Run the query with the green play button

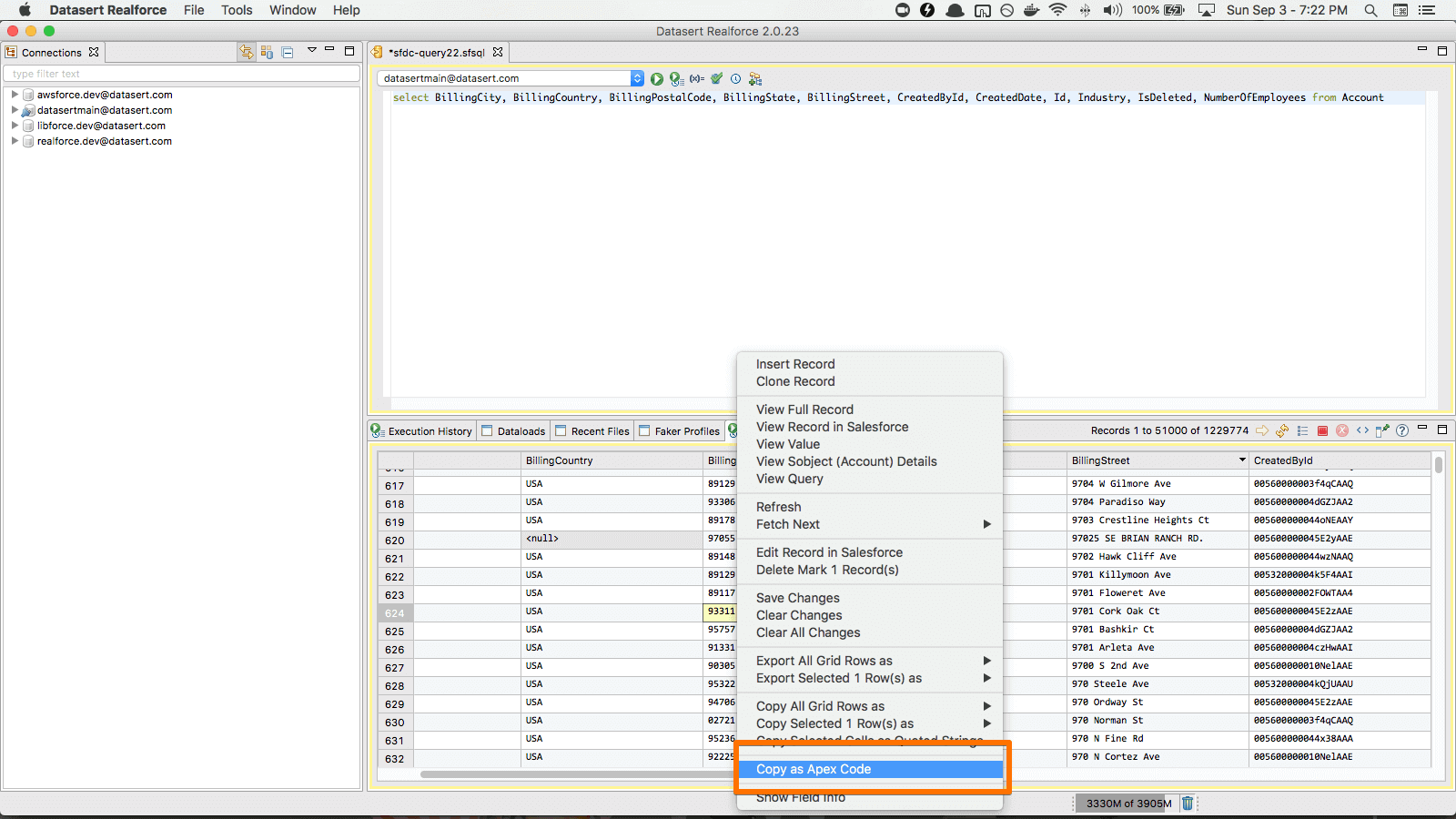(657, 79)
